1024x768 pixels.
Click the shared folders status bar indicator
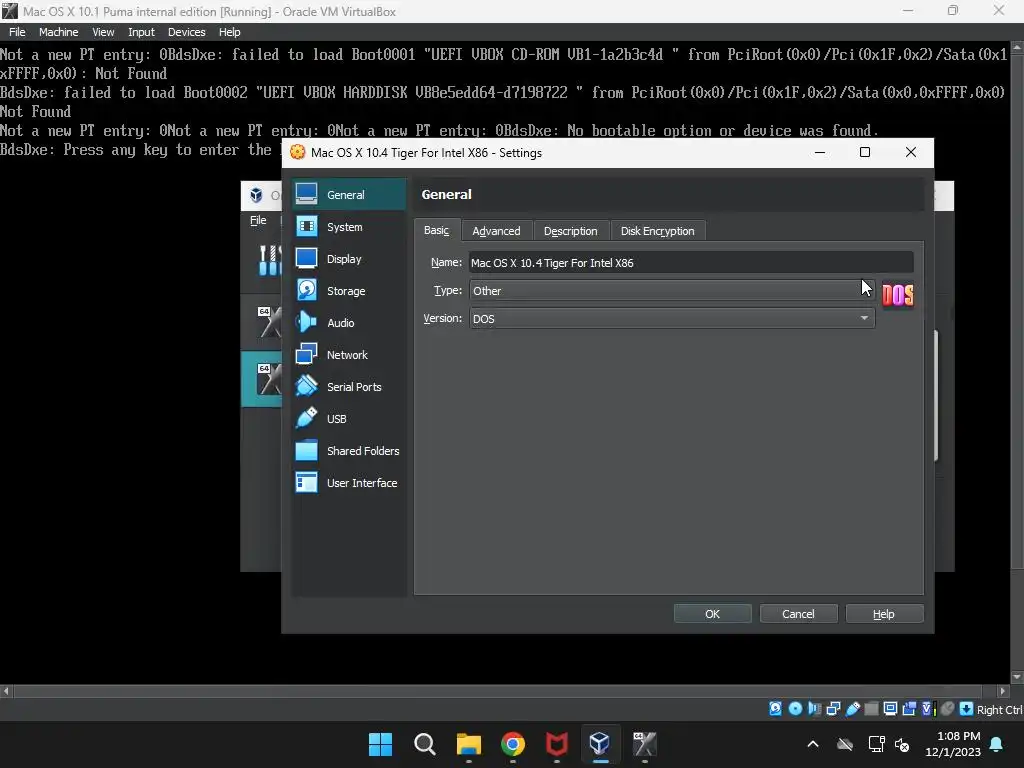click(871, 709)
